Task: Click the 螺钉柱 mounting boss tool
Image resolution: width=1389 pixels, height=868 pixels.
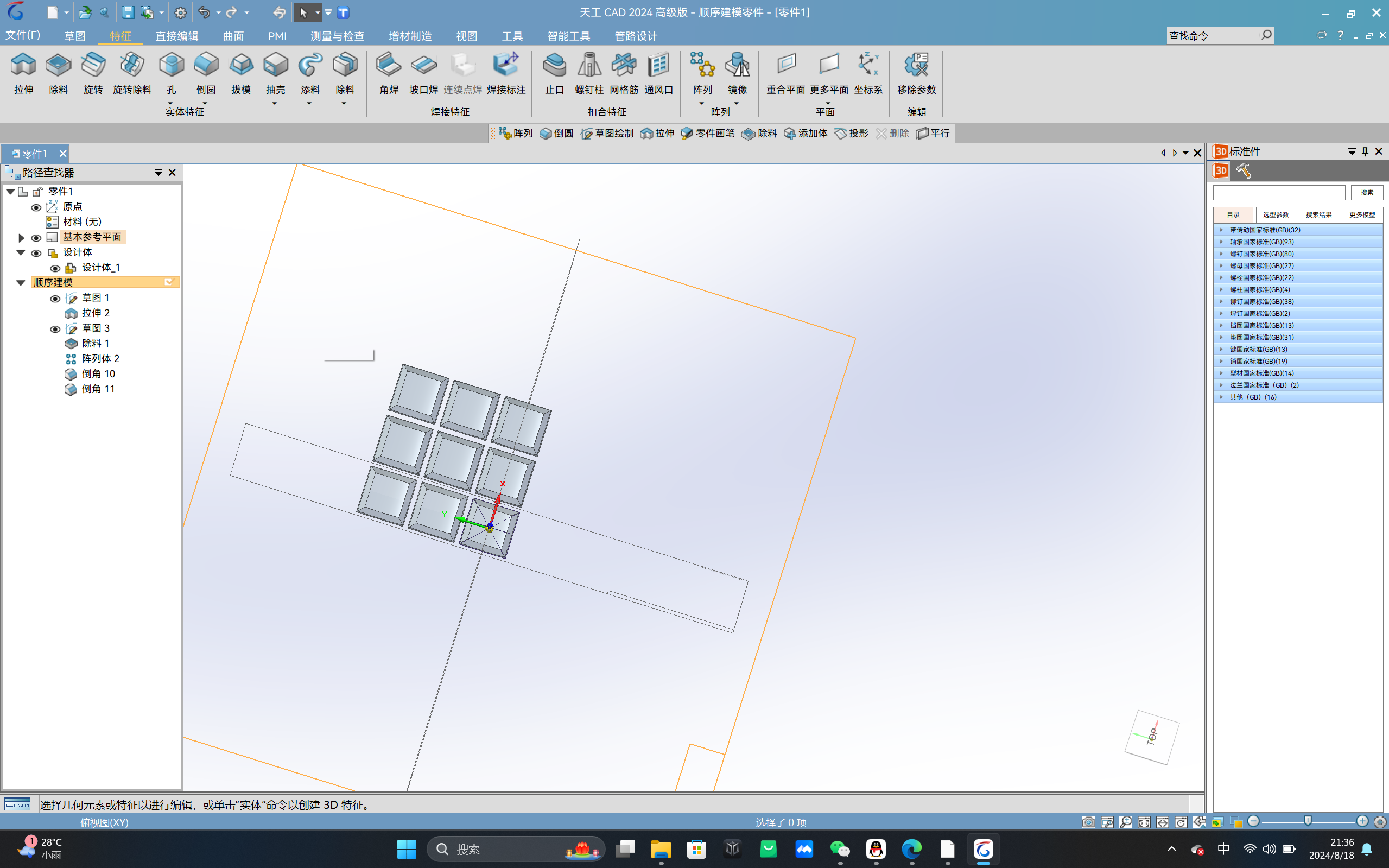Action: [x=589, y=73]
